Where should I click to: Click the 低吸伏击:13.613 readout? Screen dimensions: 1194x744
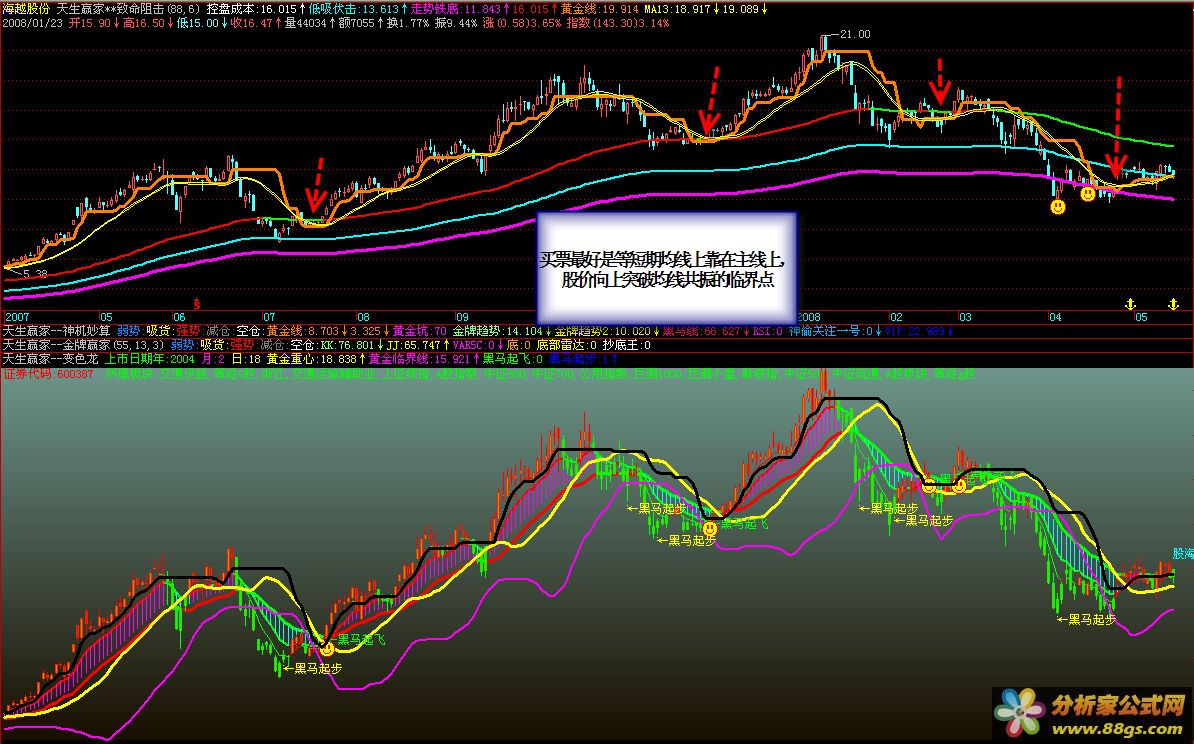pyautogui.click(x=354, y=9)
